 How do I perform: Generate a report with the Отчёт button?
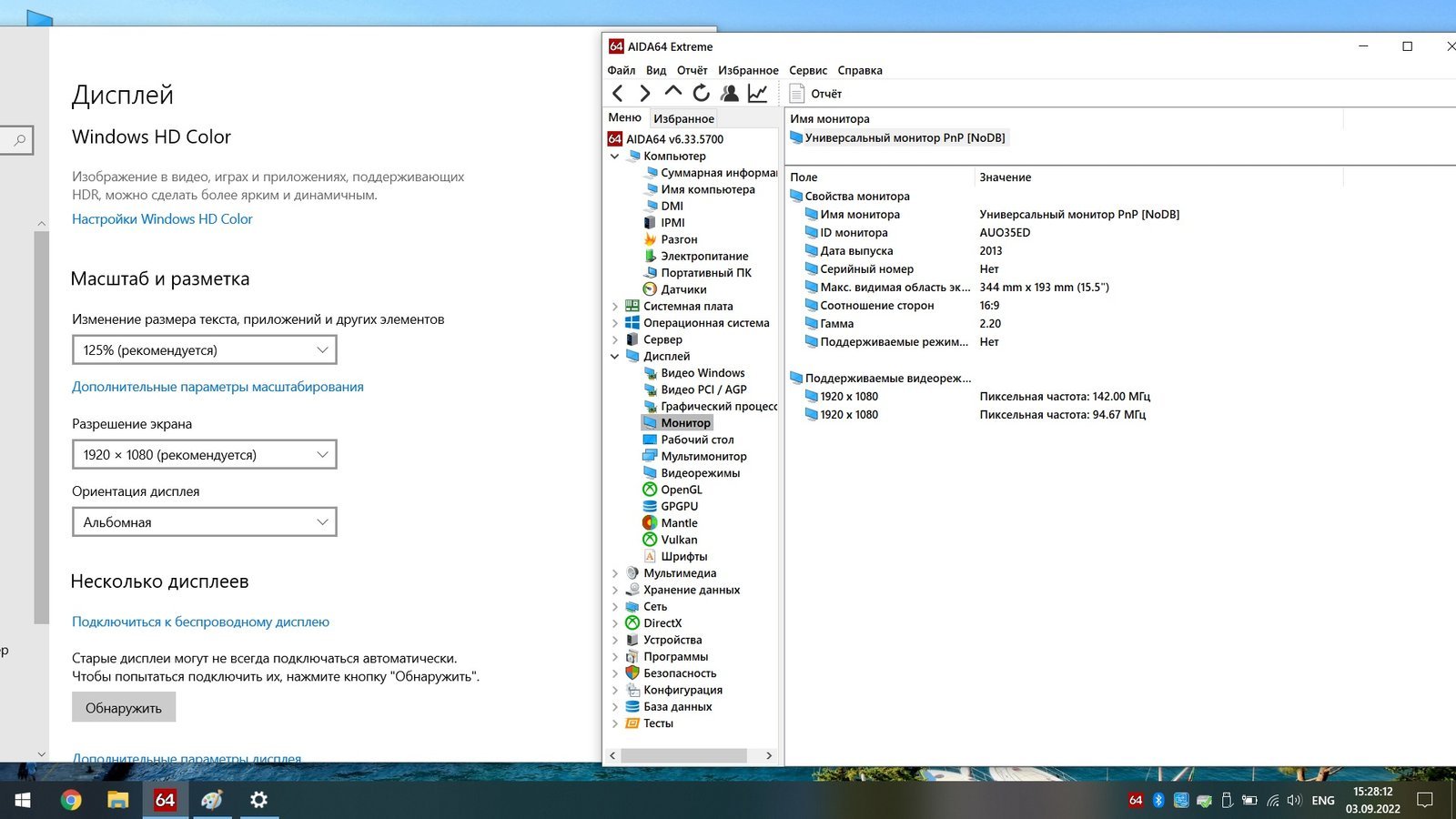click(x=815, y=94)
